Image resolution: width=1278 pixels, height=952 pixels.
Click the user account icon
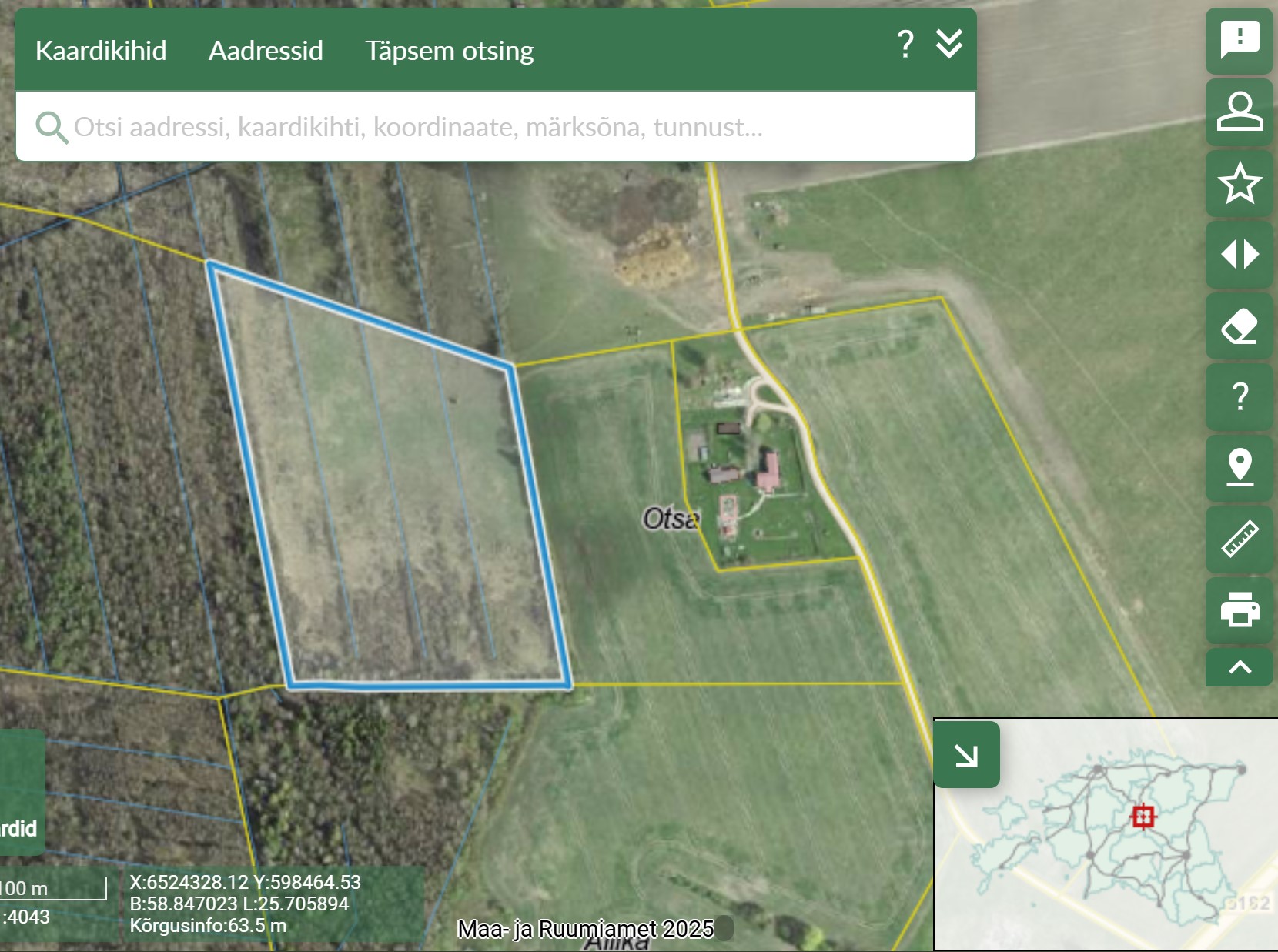(1239, 112)
